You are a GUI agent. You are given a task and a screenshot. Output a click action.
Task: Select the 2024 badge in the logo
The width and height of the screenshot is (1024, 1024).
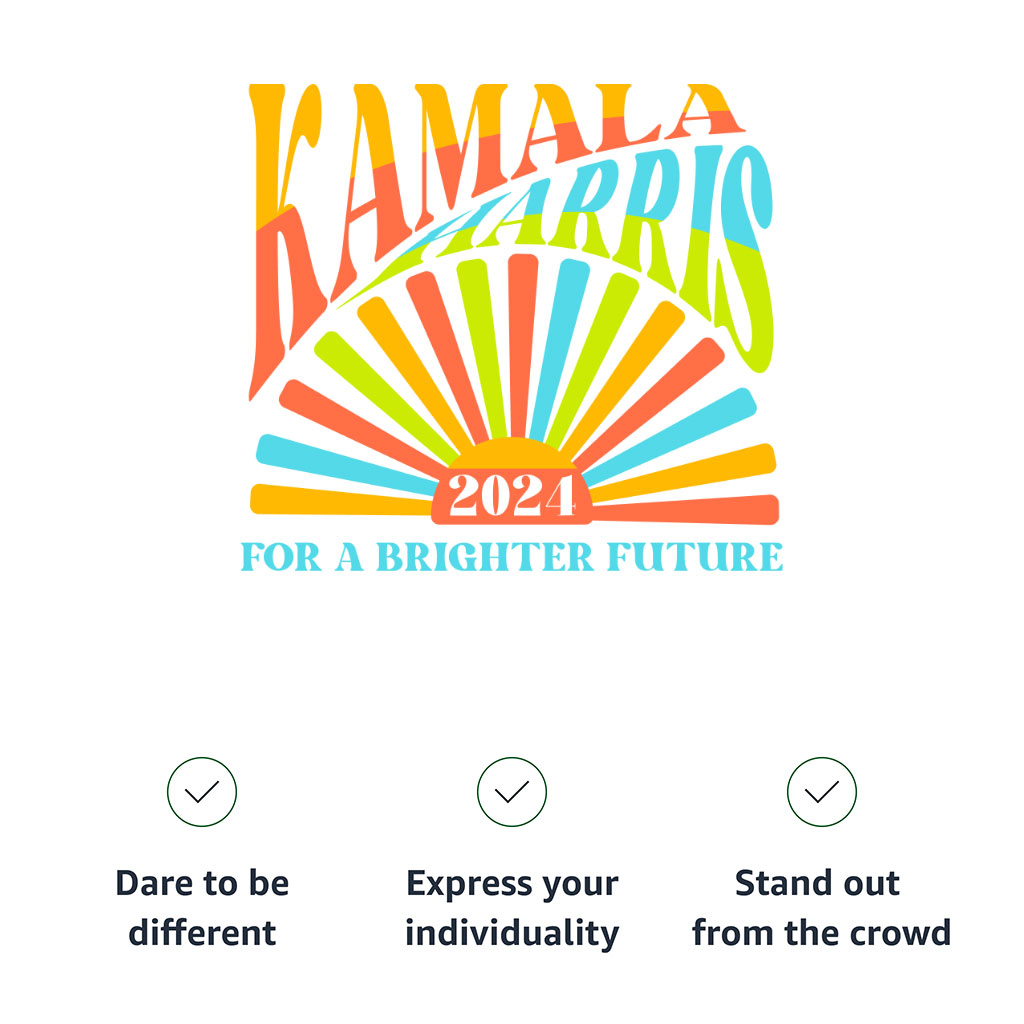click(511, 496)
